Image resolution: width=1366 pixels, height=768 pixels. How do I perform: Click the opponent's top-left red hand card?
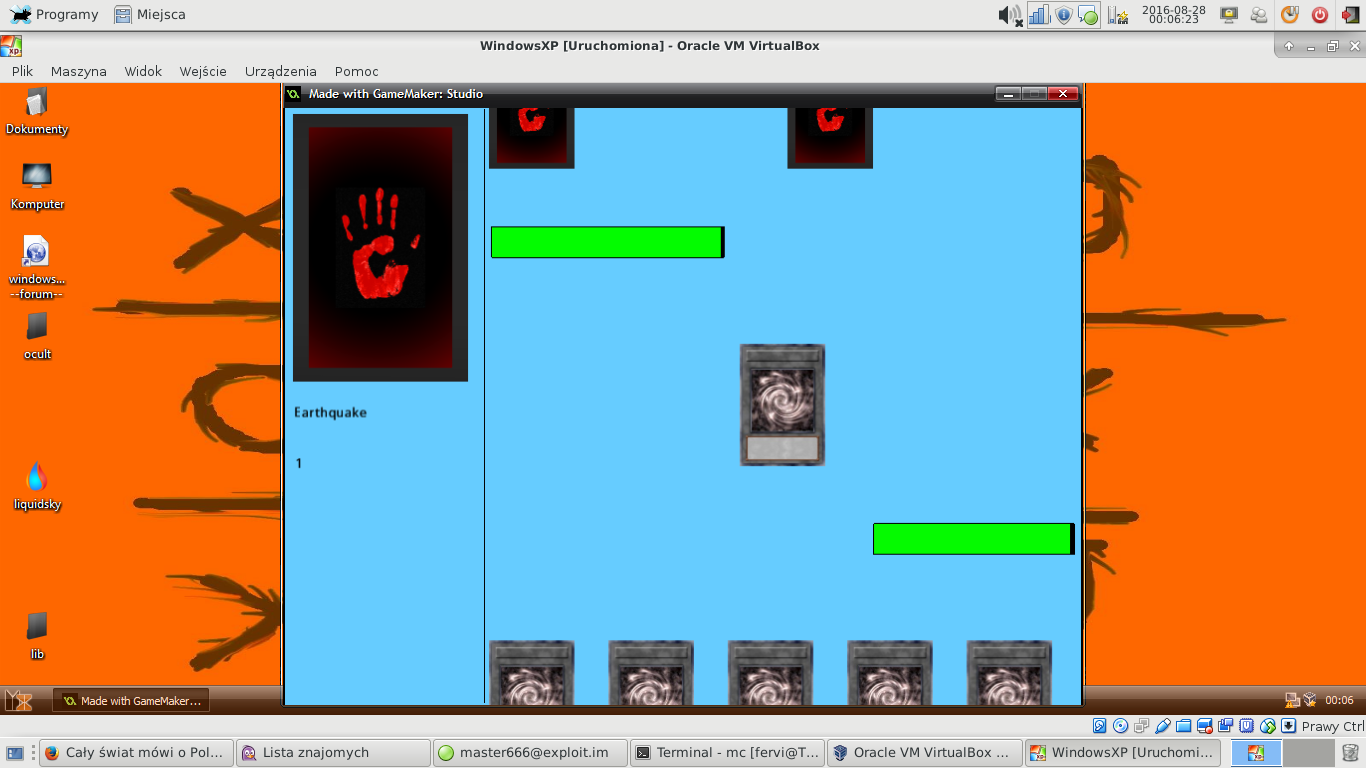click(531, 136)
